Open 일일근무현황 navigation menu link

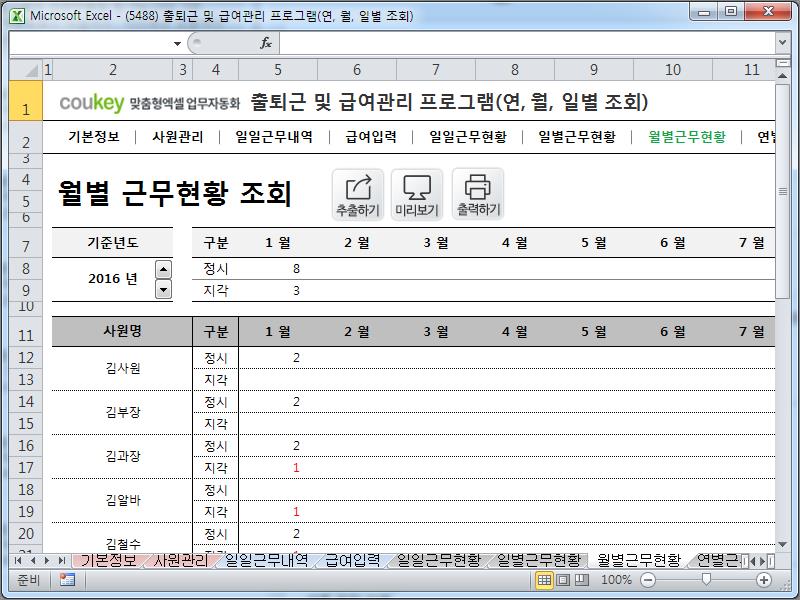[x=468, y=137]
